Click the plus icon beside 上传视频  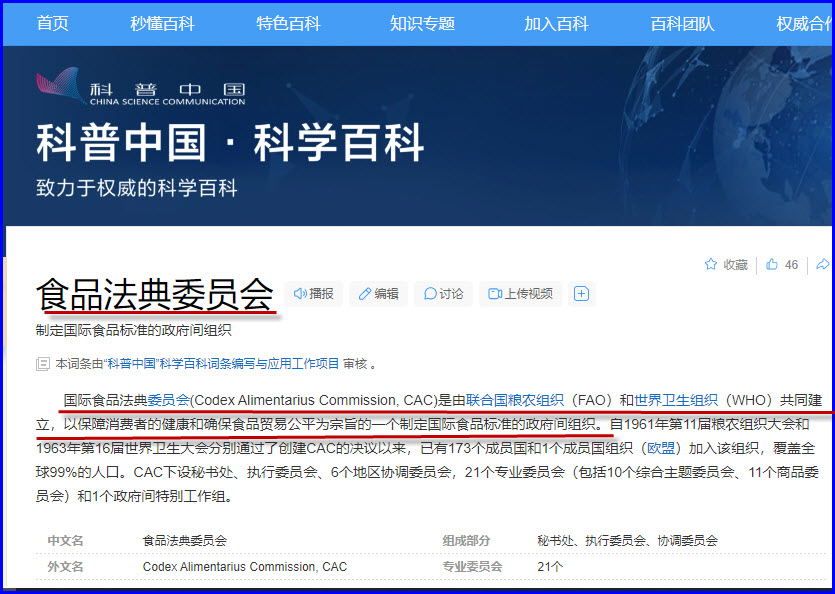[x=582, y=294]
